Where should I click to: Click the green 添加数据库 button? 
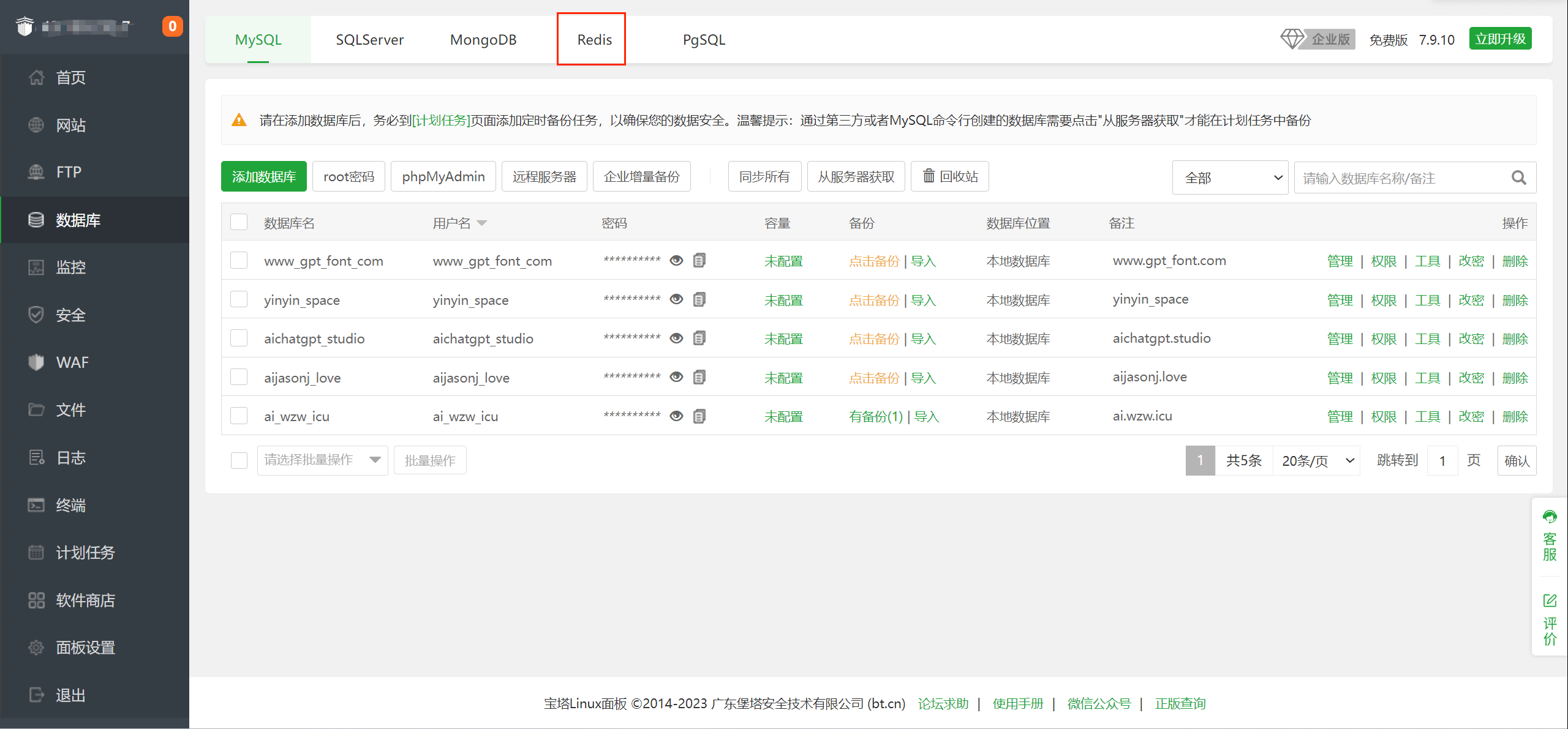[x=264, y=176]
